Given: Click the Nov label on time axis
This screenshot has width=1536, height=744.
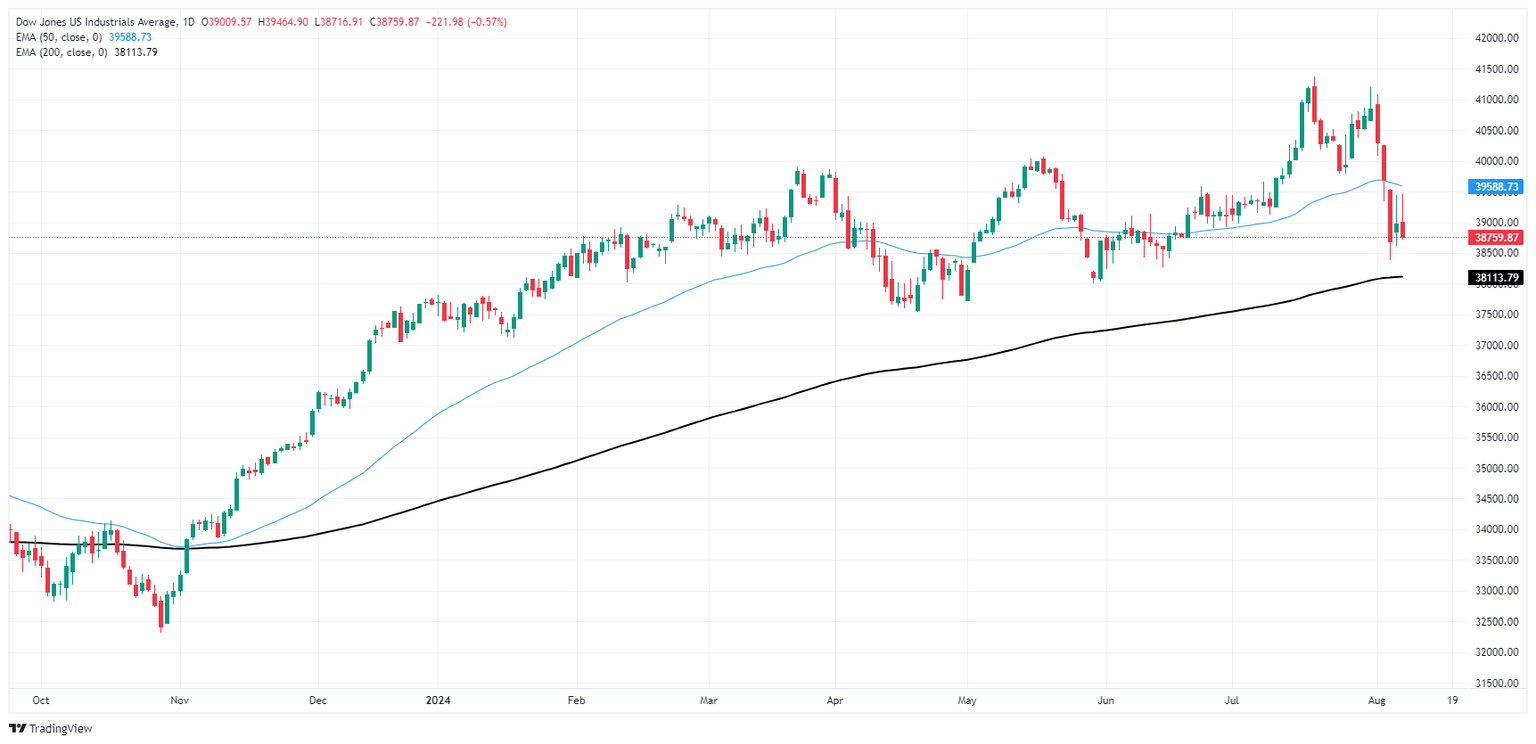Looking at the screenshot, I should click(x=179, y=702).
